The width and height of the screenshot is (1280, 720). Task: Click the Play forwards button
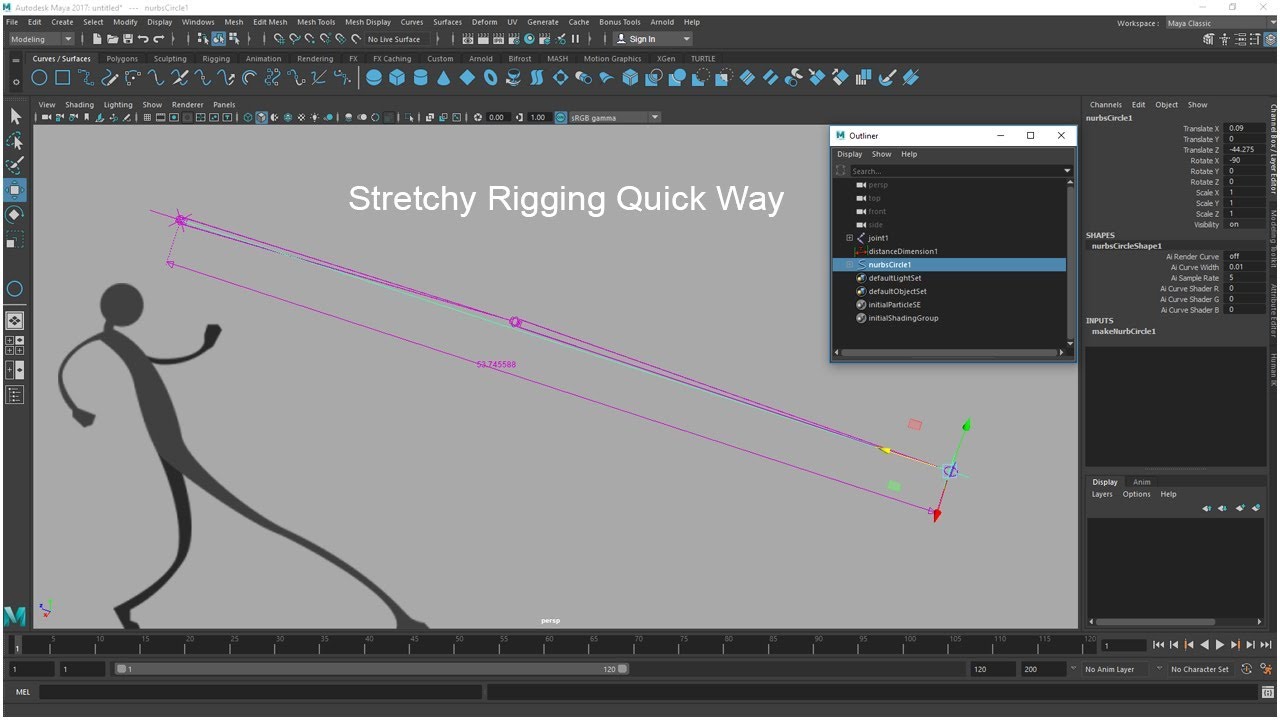point(1220,645)
